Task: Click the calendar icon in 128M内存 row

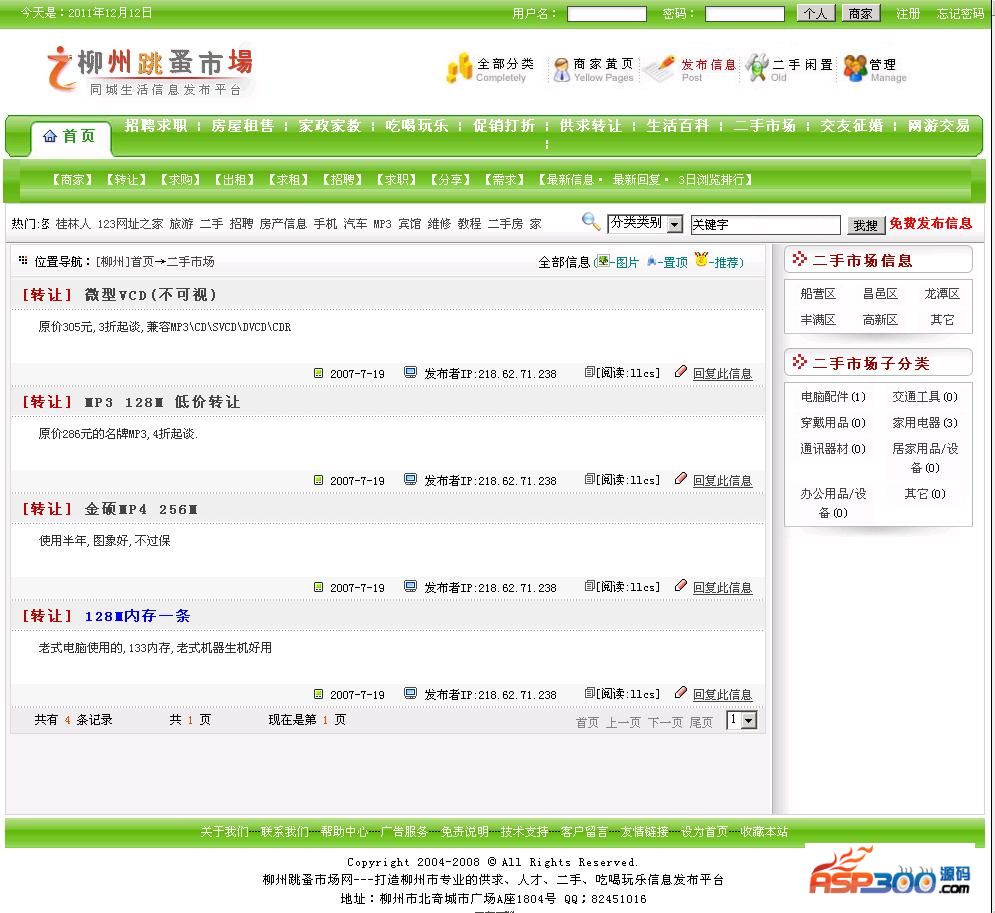Action: pyautogui.click(x=319, y=694)
